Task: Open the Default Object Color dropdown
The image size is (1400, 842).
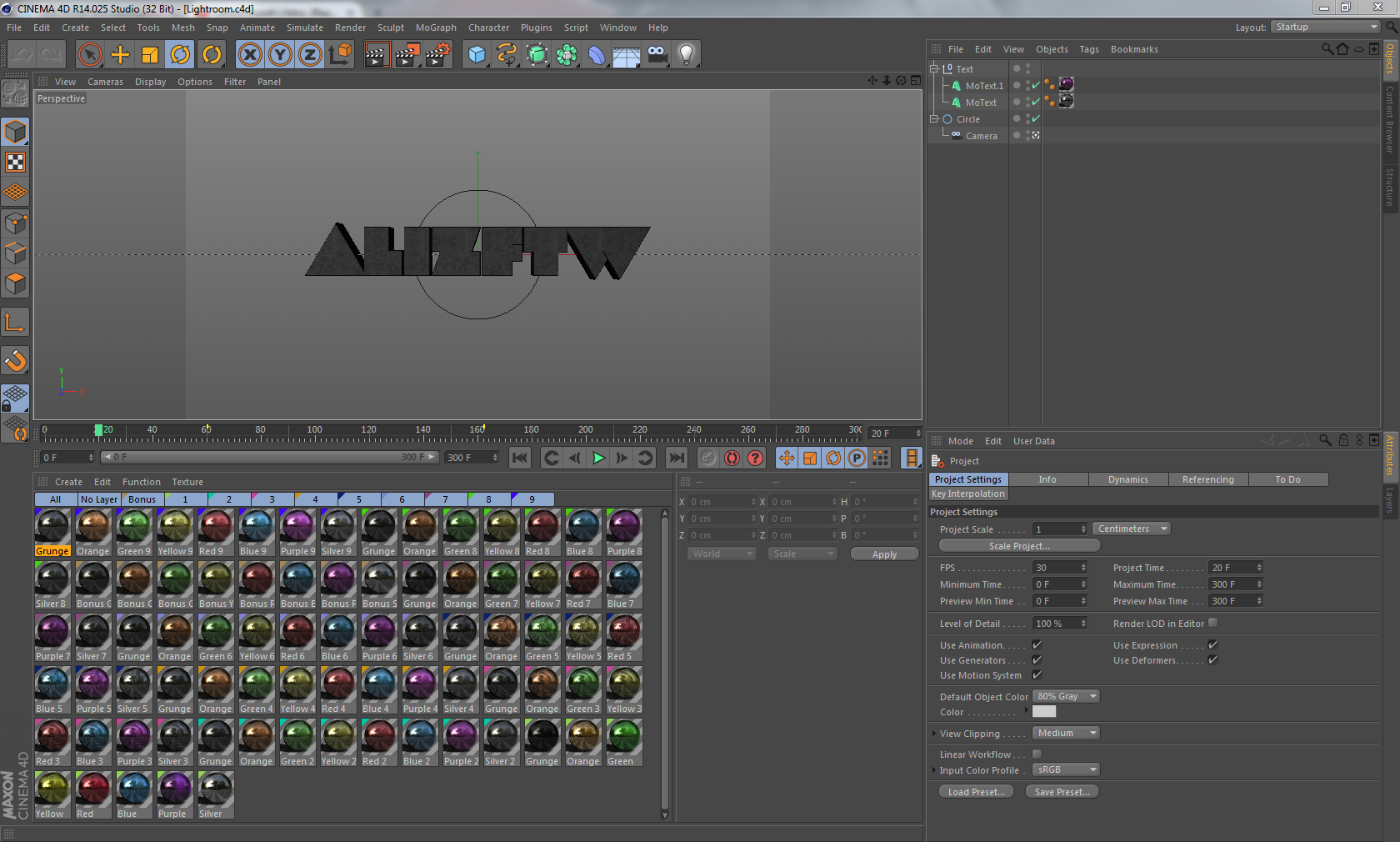Action: click(x=1066, y=697)
